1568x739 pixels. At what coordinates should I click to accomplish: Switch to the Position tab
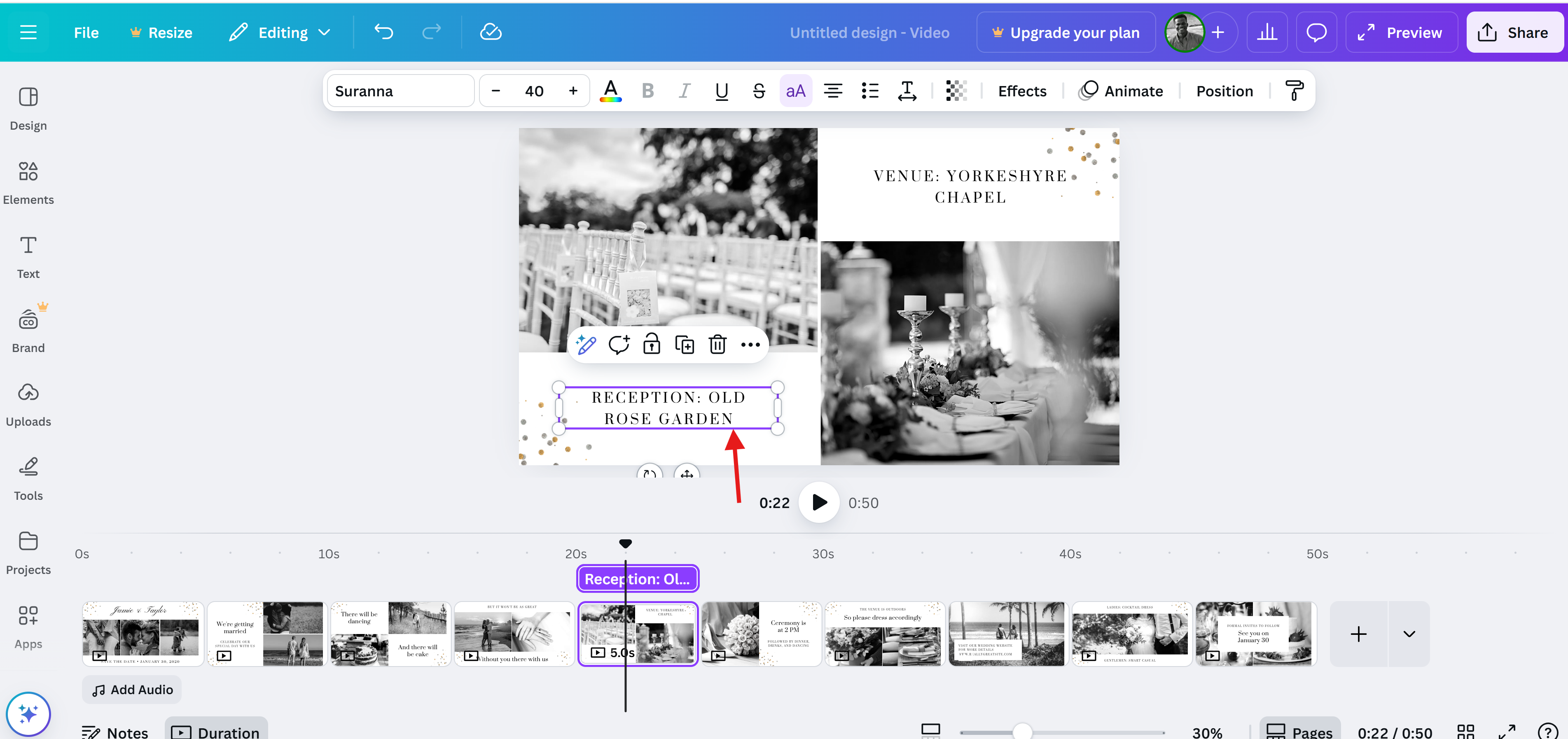point(1224,90)
